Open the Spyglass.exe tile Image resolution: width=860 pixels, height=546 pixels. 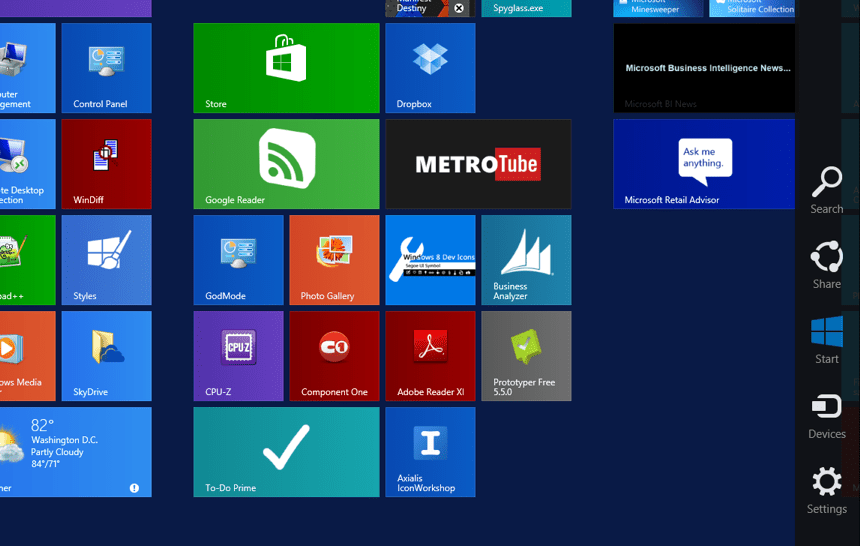pos(526,8)
